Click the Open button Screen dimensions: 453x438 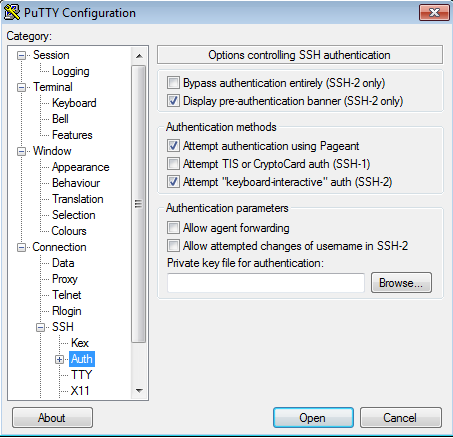click(313, 418)
